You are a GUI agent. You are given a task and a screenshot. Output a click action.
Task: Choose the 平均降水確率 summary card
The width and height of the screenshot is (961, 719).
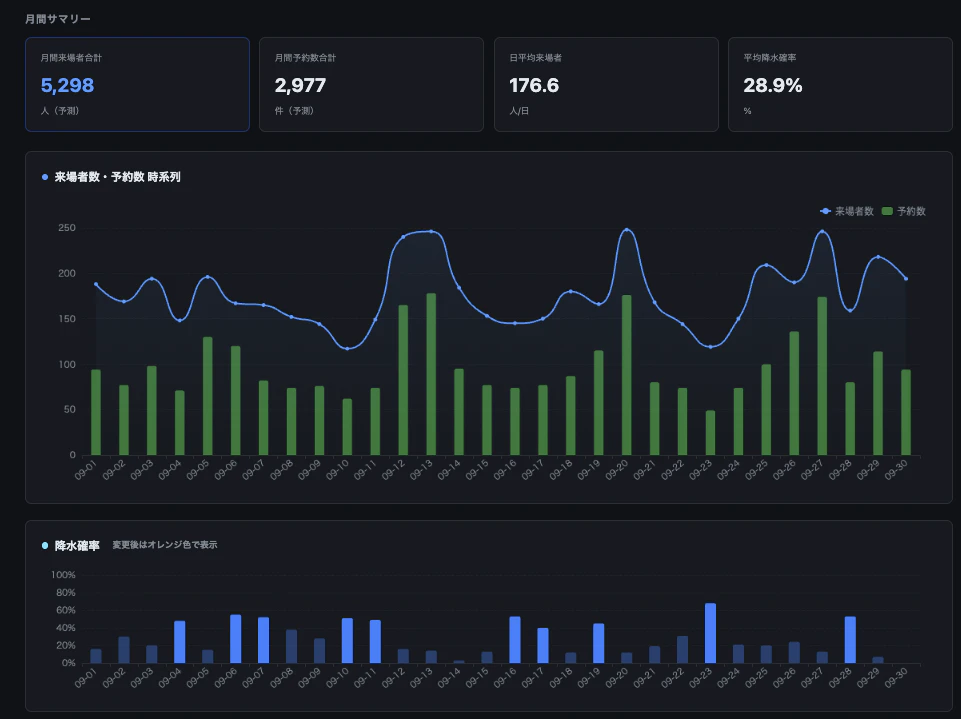point(840,85)
